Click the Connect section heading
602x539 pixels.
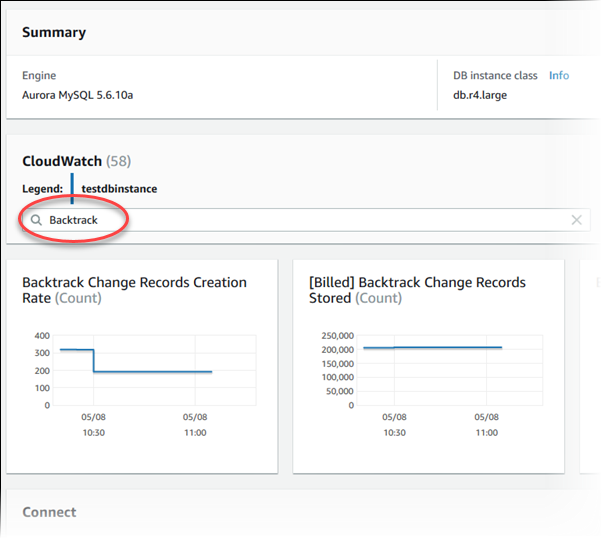[x=49, y=512]
